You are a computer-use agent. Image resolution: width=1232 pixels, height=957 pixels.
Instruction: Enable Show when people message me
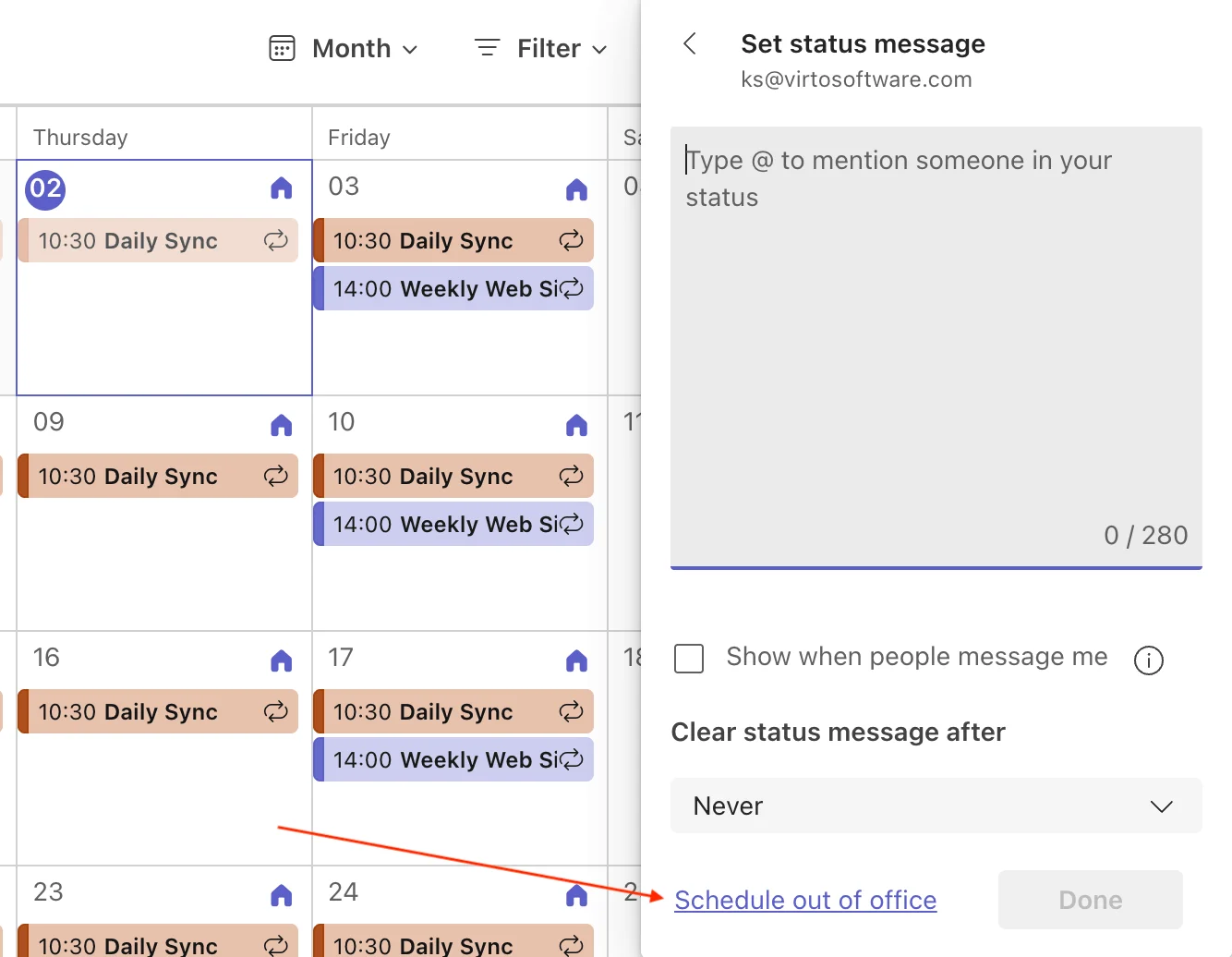click(x=689, y=659)
